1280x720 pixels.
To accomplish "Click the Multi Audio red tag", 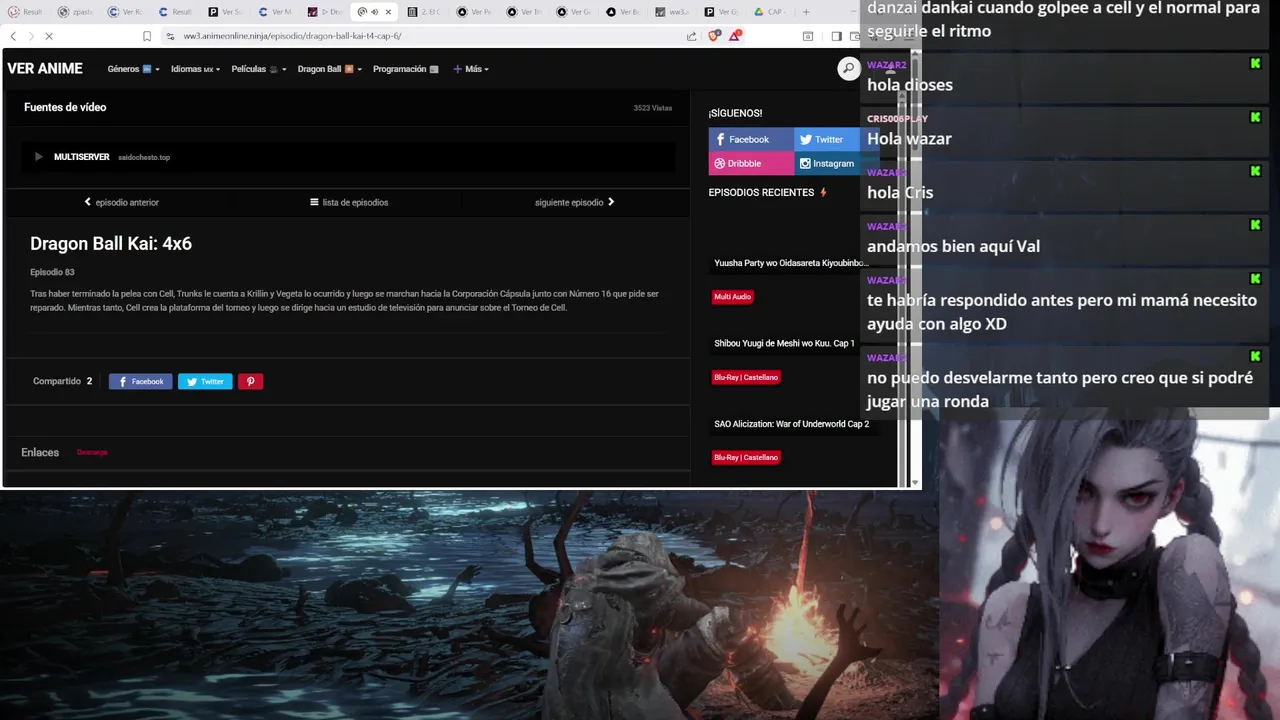I will tap(732, 297).
